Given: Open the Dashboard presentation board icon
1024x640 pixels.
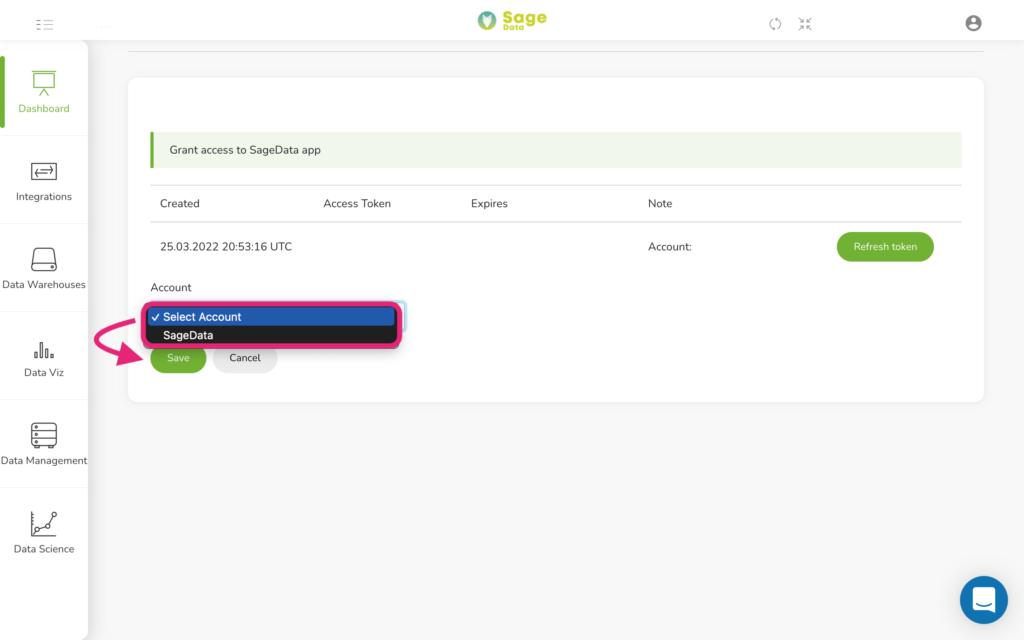Looking at the screenshot, I should click(44, 83).
